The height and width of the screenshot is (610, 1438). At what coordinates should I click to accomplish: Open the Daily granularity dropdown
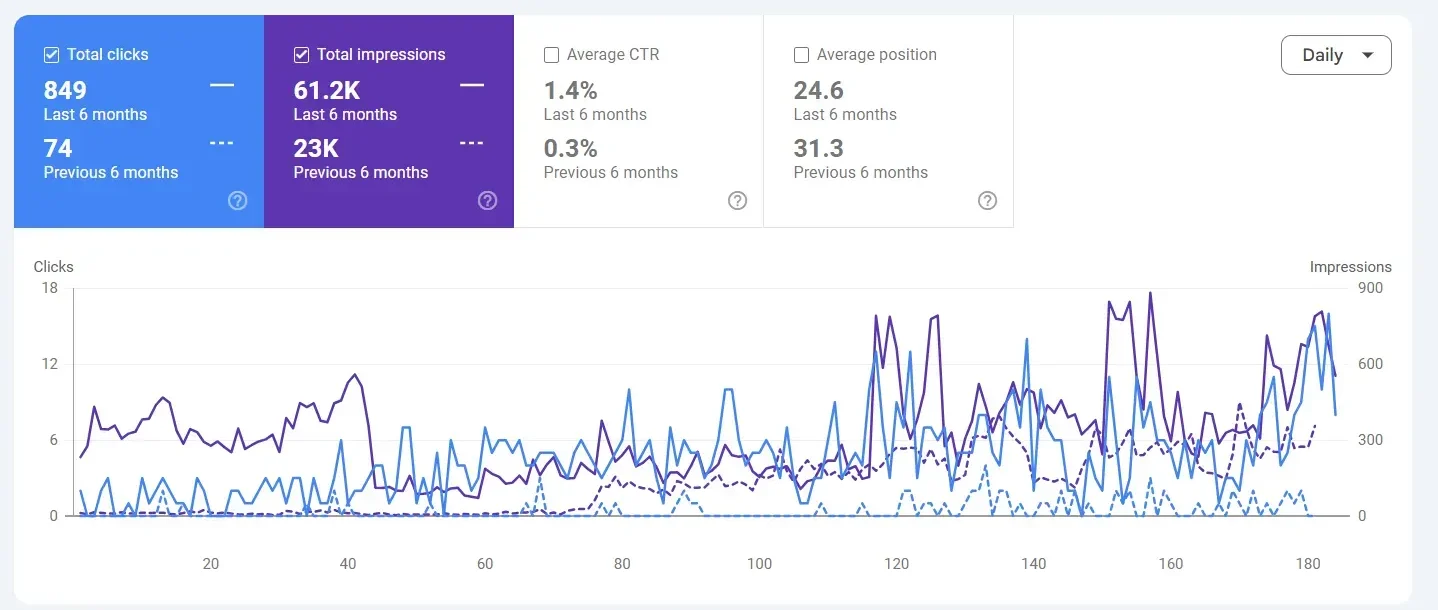click(x=1336, y=54)
